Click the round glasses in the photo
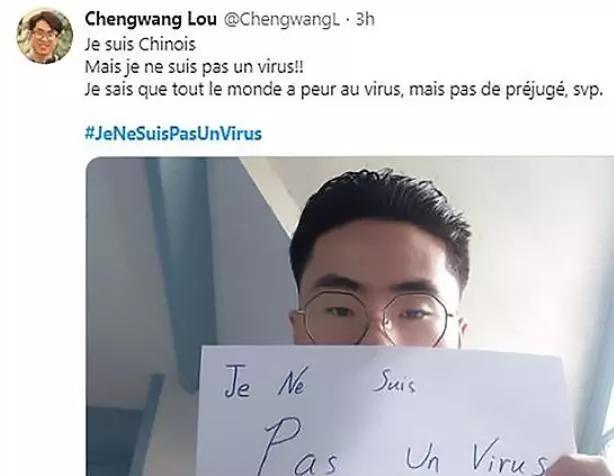The height and width of the screenshot is (476, 614). point(376,318)
